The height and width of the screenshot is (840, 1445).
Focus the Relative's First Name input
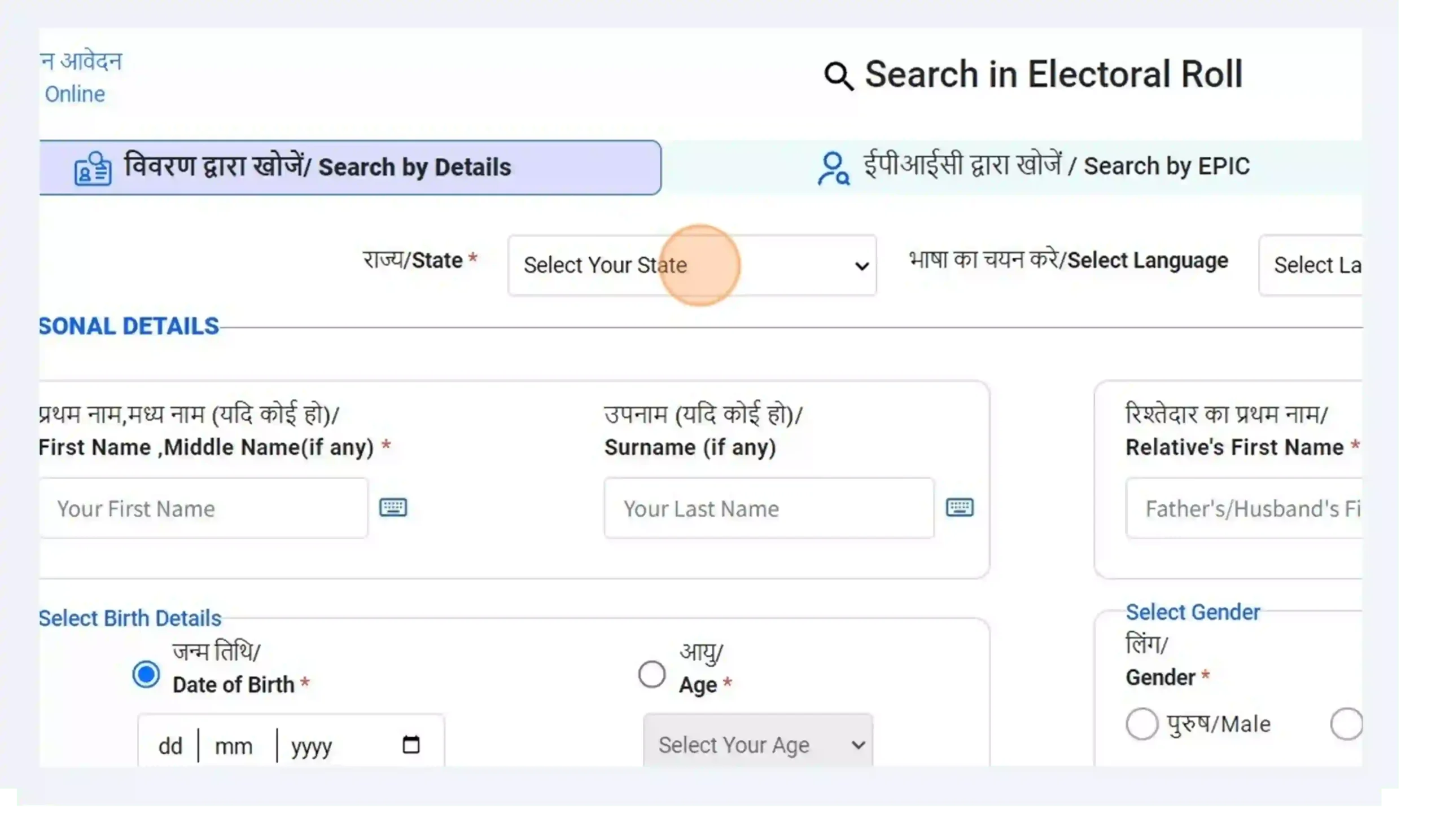coord(1244,508)
